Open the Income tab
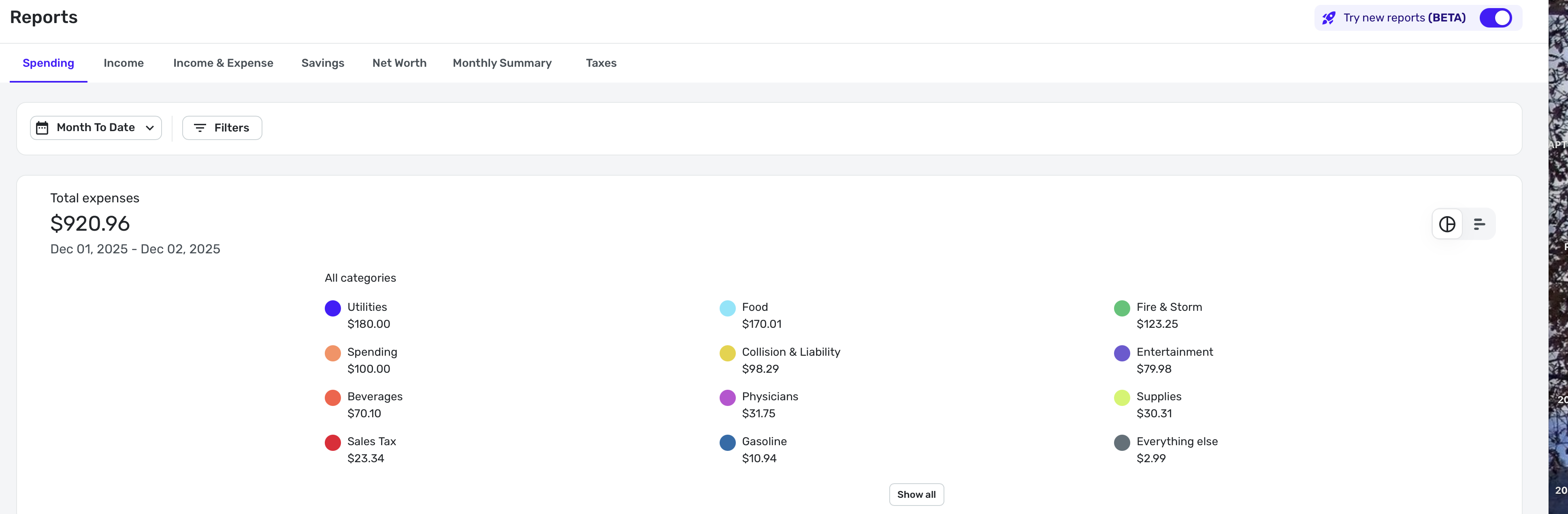The height and width of the screenshot is (514, 1568). tap(124, 63)
